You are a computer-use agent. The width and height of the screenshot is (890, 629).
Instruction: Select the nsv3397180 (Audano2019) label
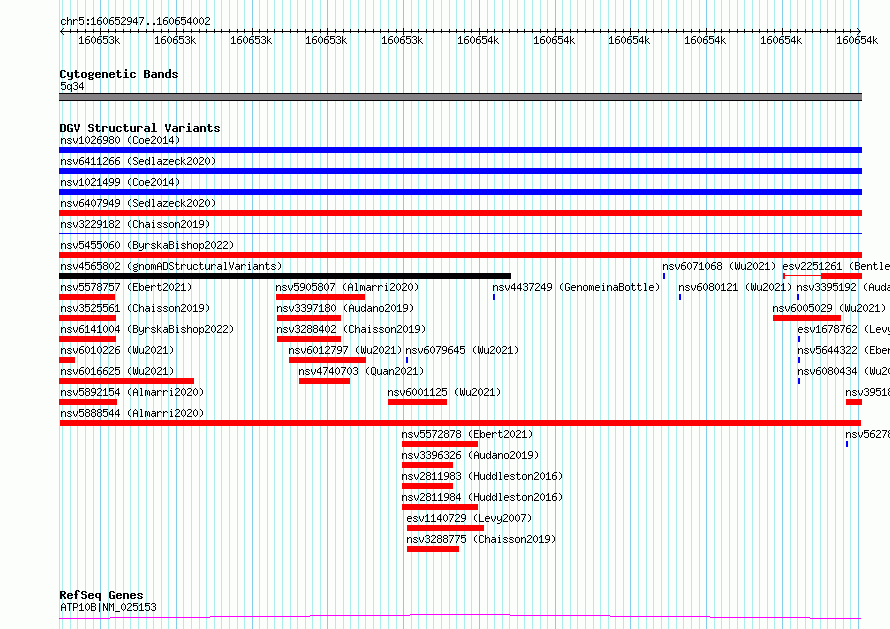pyautogui.click(x=345, y=308)
